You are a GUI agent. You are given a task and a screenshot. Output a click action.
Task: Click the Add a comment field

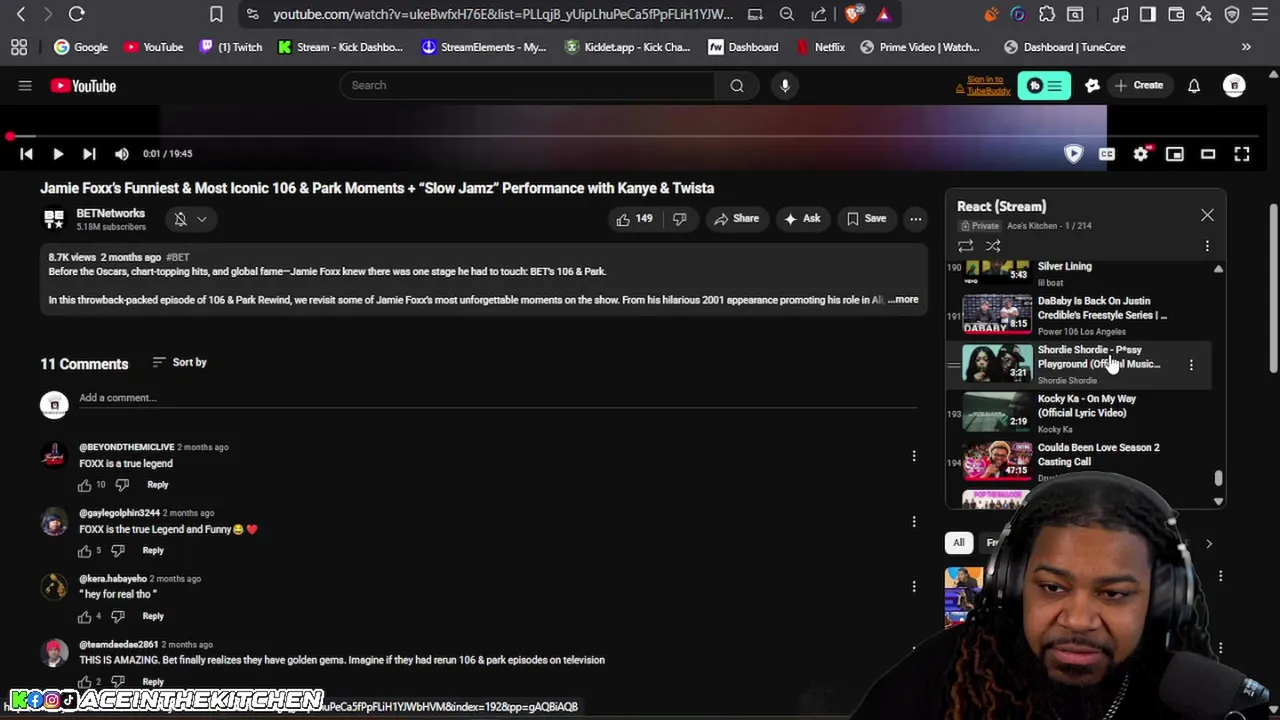[498, 398]
